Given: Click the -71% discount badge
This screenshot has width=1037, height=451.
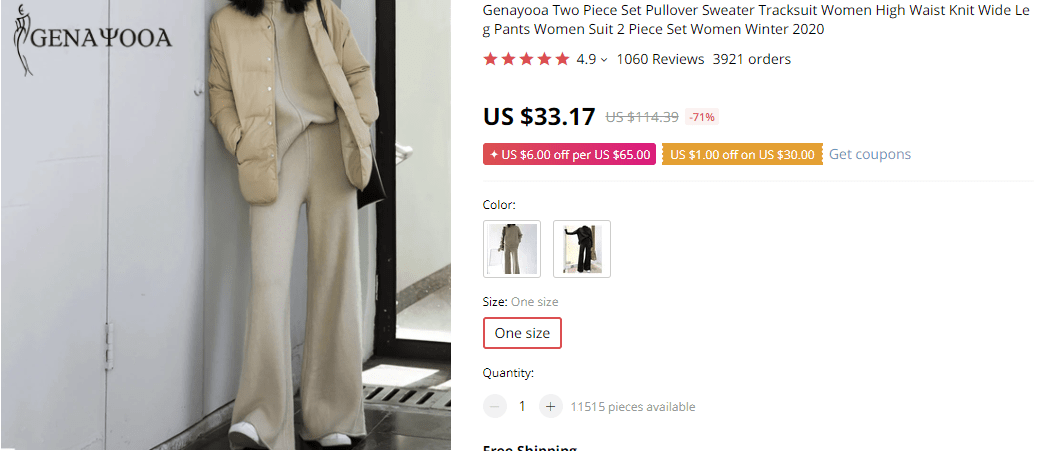Looking at the screenshot, I should [702, 117].
